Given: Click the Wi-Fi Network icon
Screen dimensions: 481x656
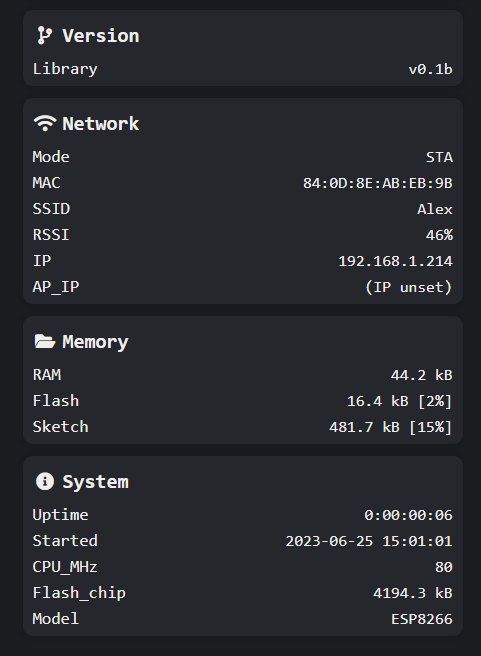Looking at the screenshot, I should 45,123.
